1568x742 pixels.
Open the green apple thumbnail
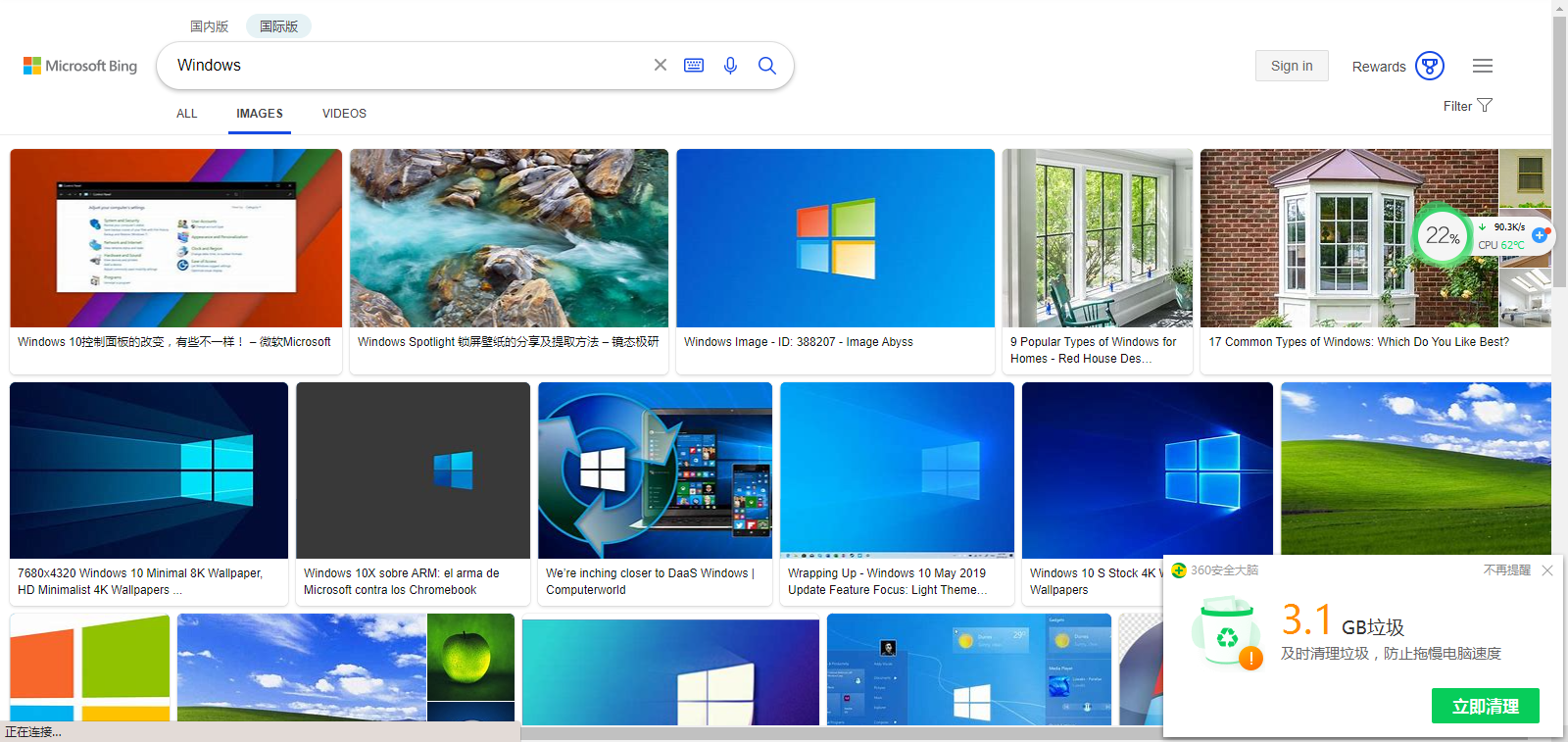470,657
